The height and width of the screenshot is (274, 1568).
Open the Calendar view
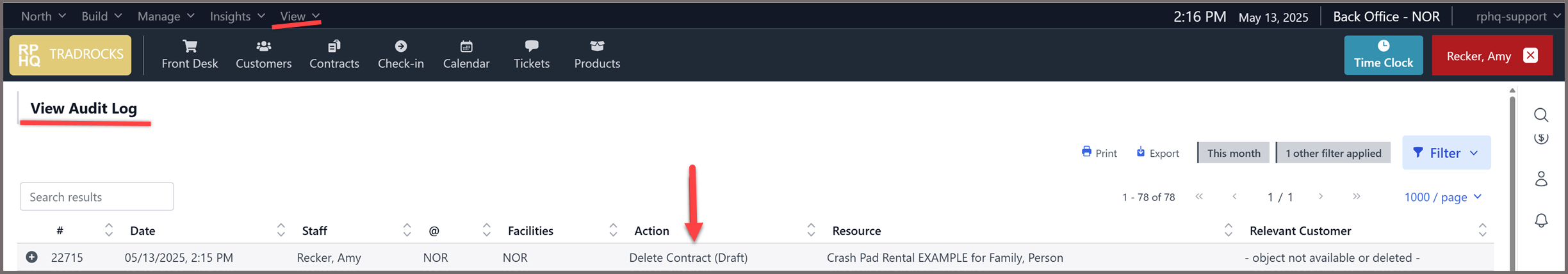pos(466,55)
